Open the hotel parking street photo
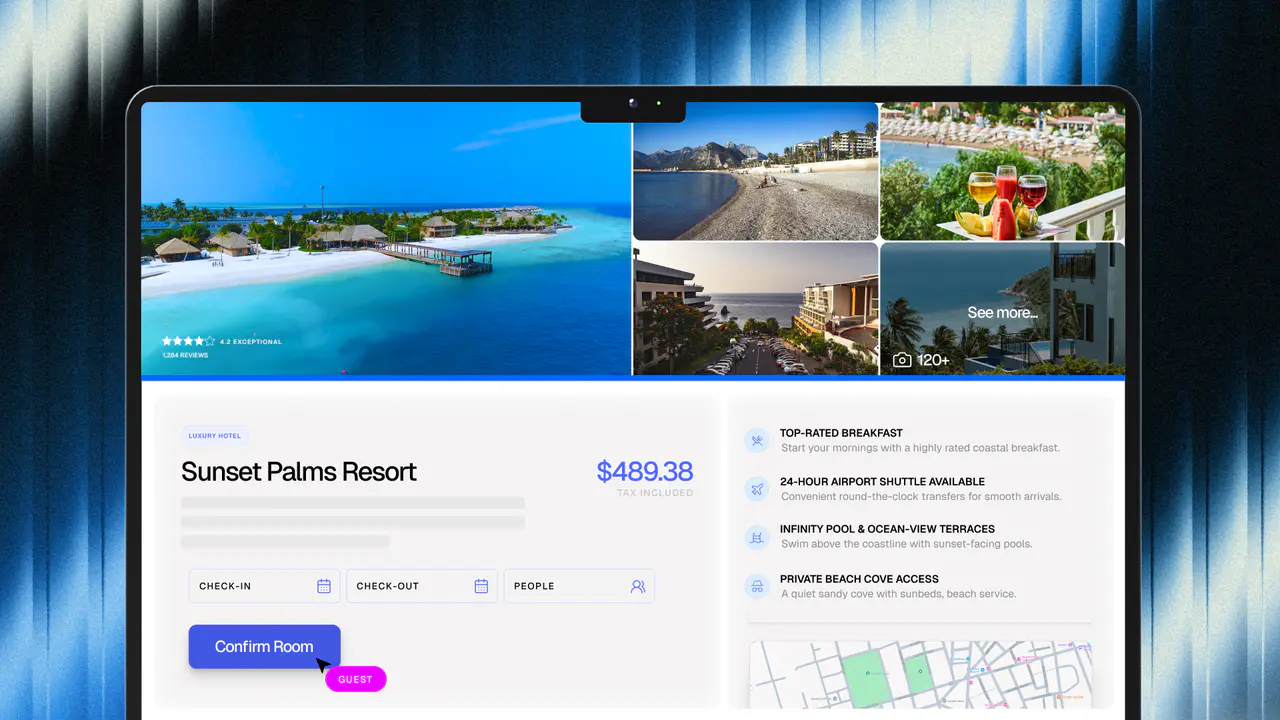Image resolution: width=1280 pixels, height=720 pixels. click(x=755, y=309)
